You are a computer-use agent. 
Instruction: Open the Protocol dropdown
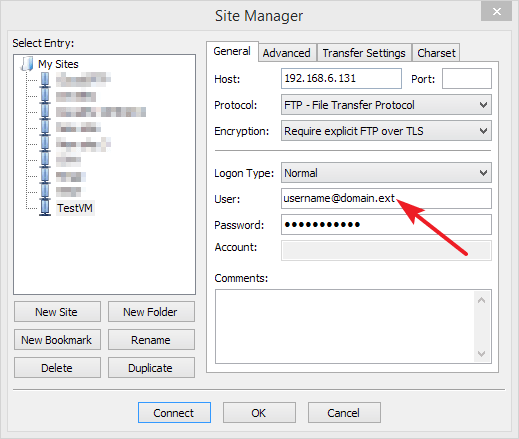pos(386,105)
